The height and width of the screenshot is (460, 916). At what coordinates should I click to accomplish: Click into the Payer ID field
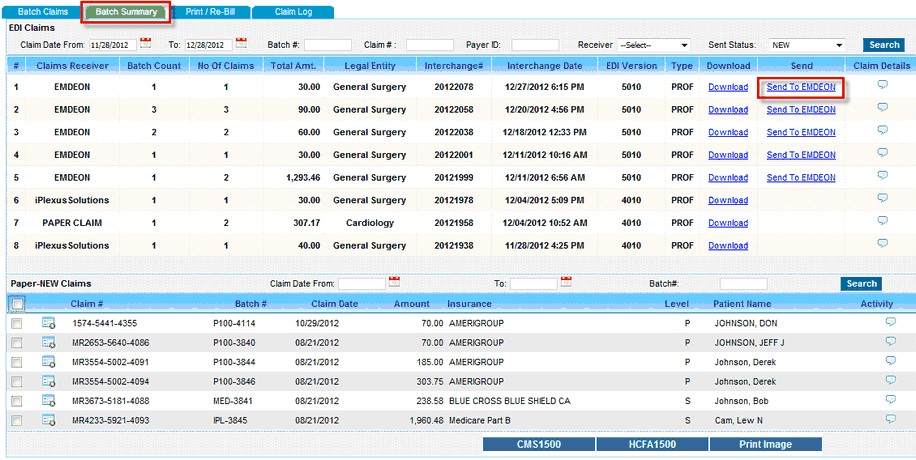click(x=535, y=45)
